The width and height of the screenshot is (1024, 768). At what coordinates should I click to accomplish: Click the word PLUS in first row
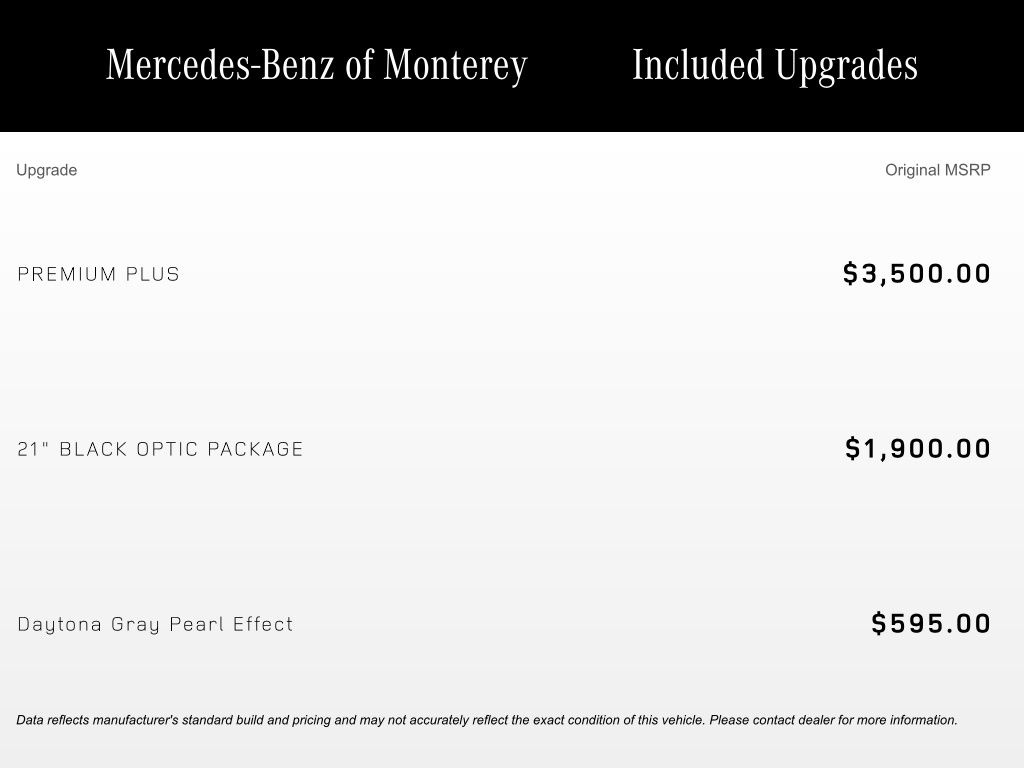point(153,274)
